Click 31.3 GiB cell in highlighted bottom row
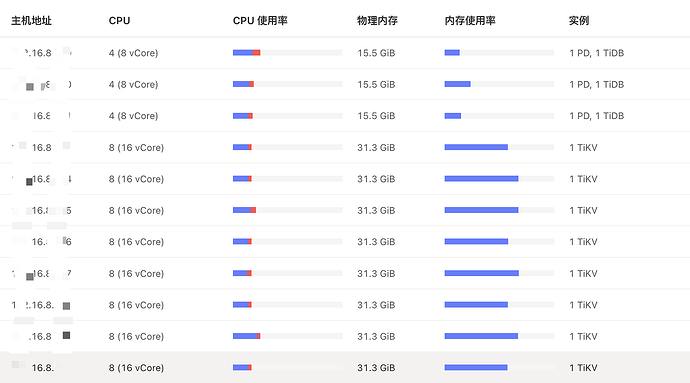 coord(376,368)
